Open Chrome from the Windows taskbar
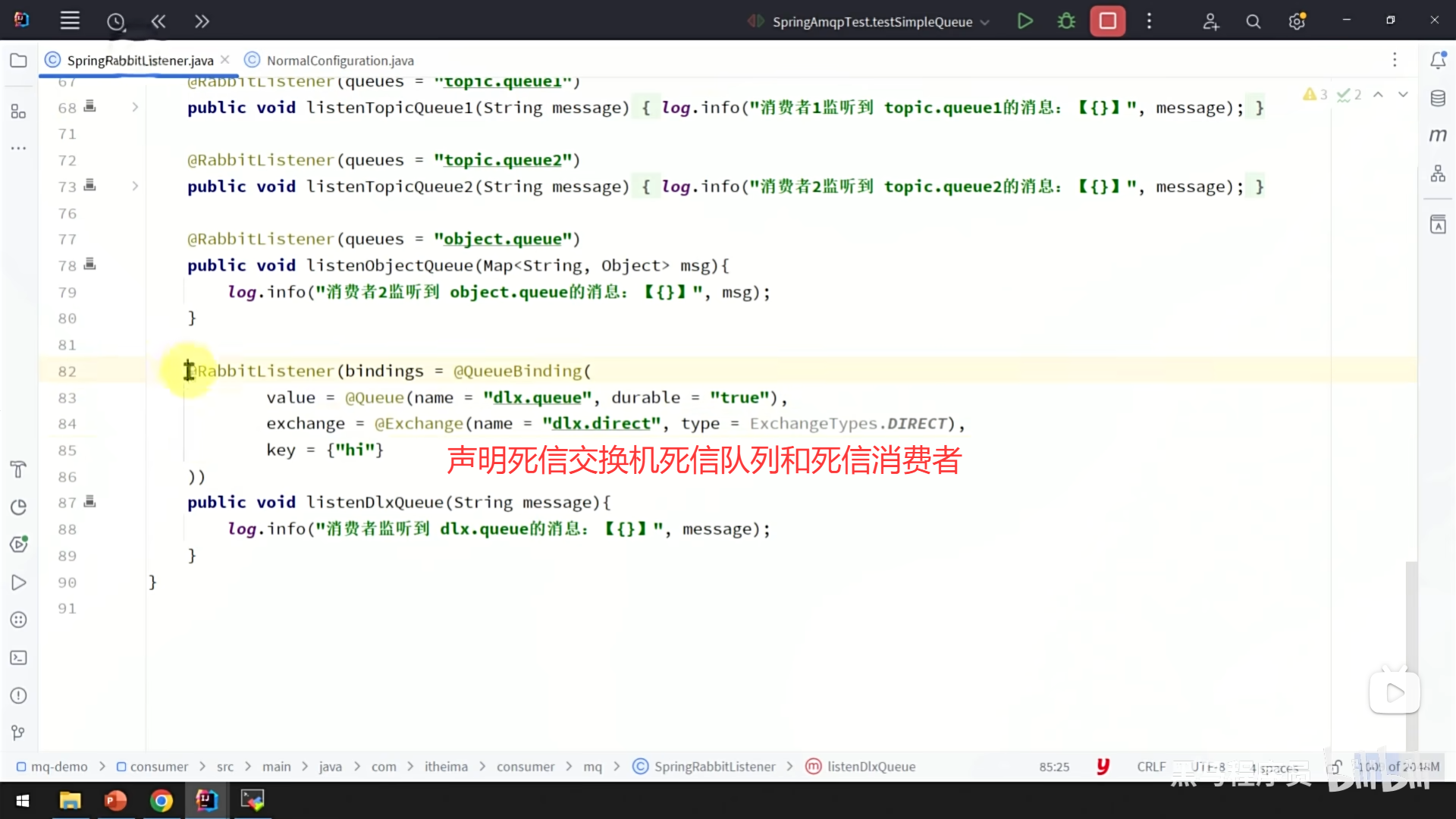The height and width of the screenshot is (819, 1456). click(x=161, y=800)
